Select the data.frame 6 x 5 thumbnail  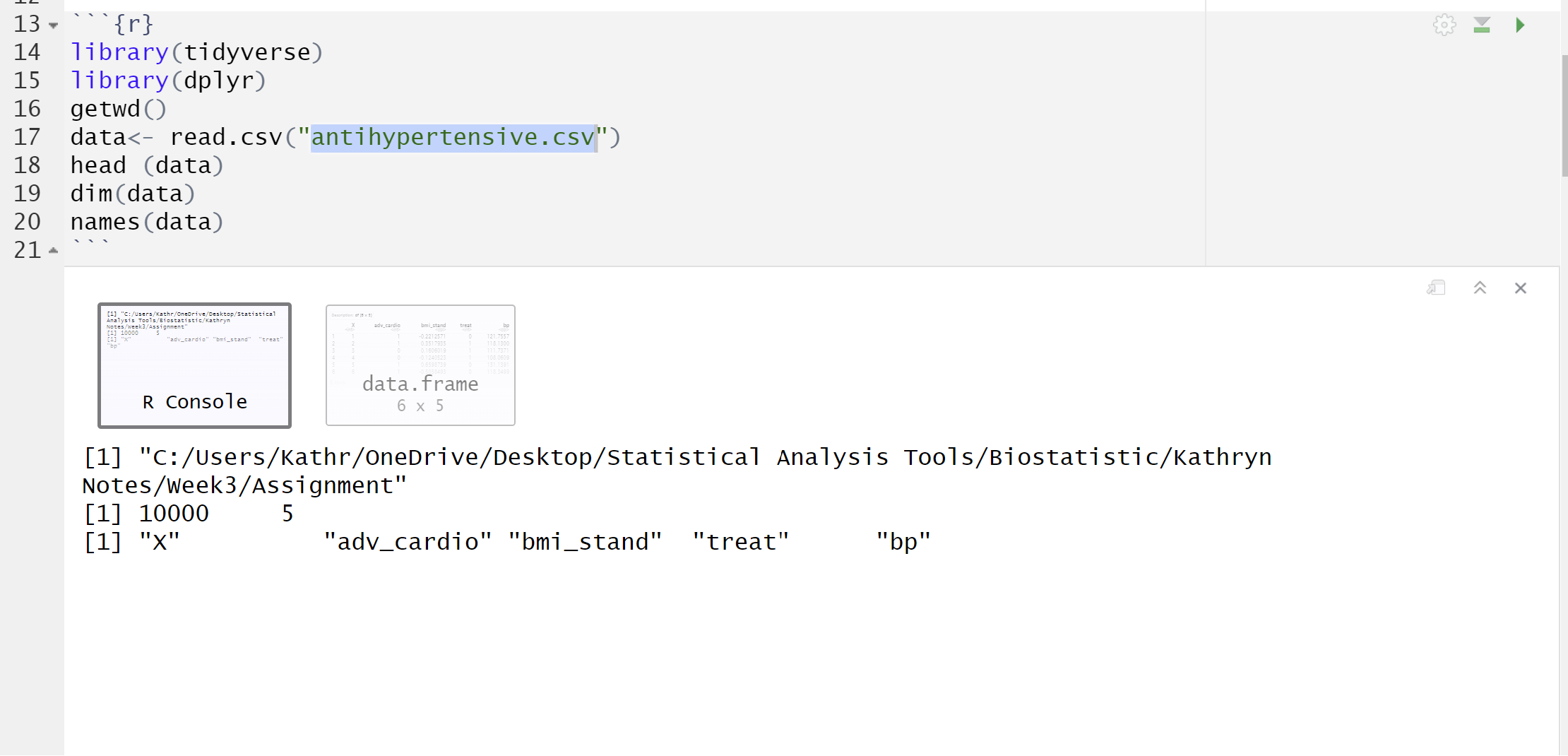[420, 365]
